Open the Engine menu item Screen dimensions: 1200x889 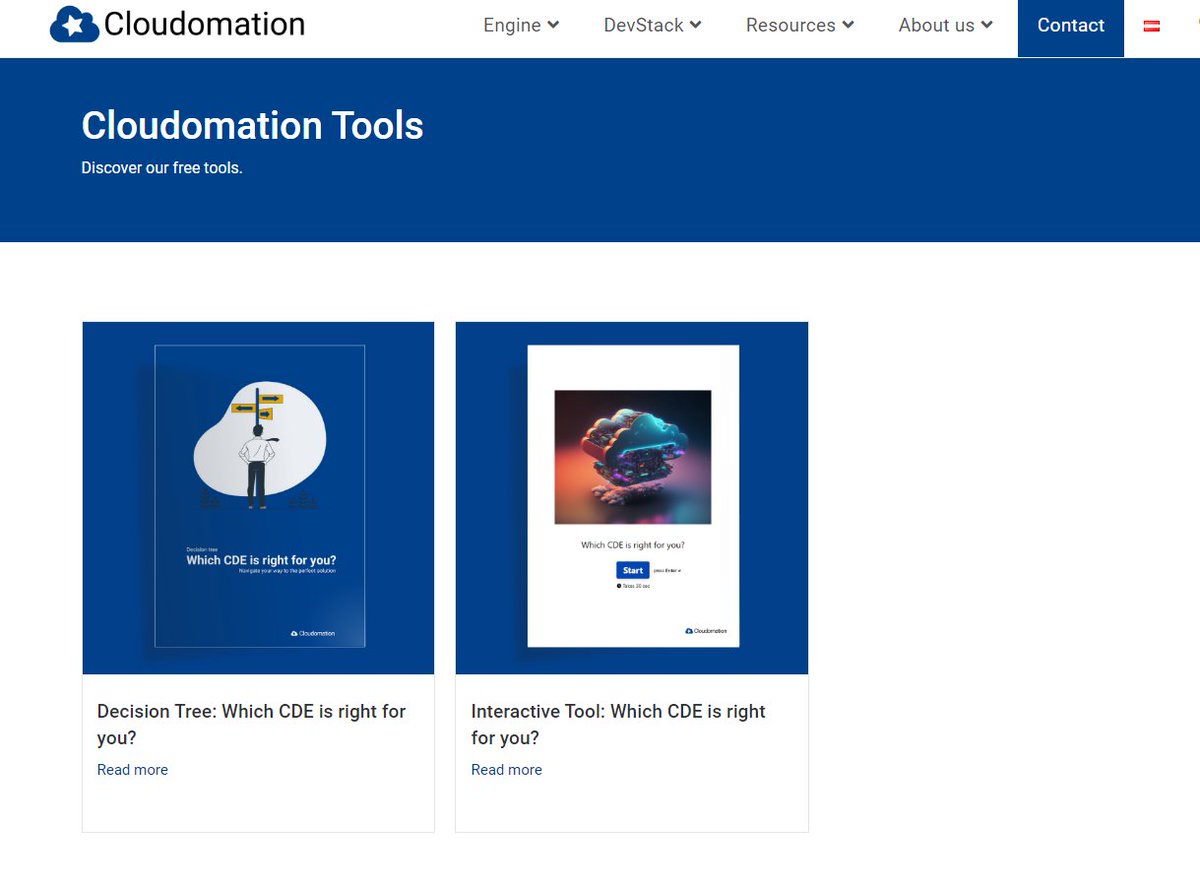(x=521, y=25)
